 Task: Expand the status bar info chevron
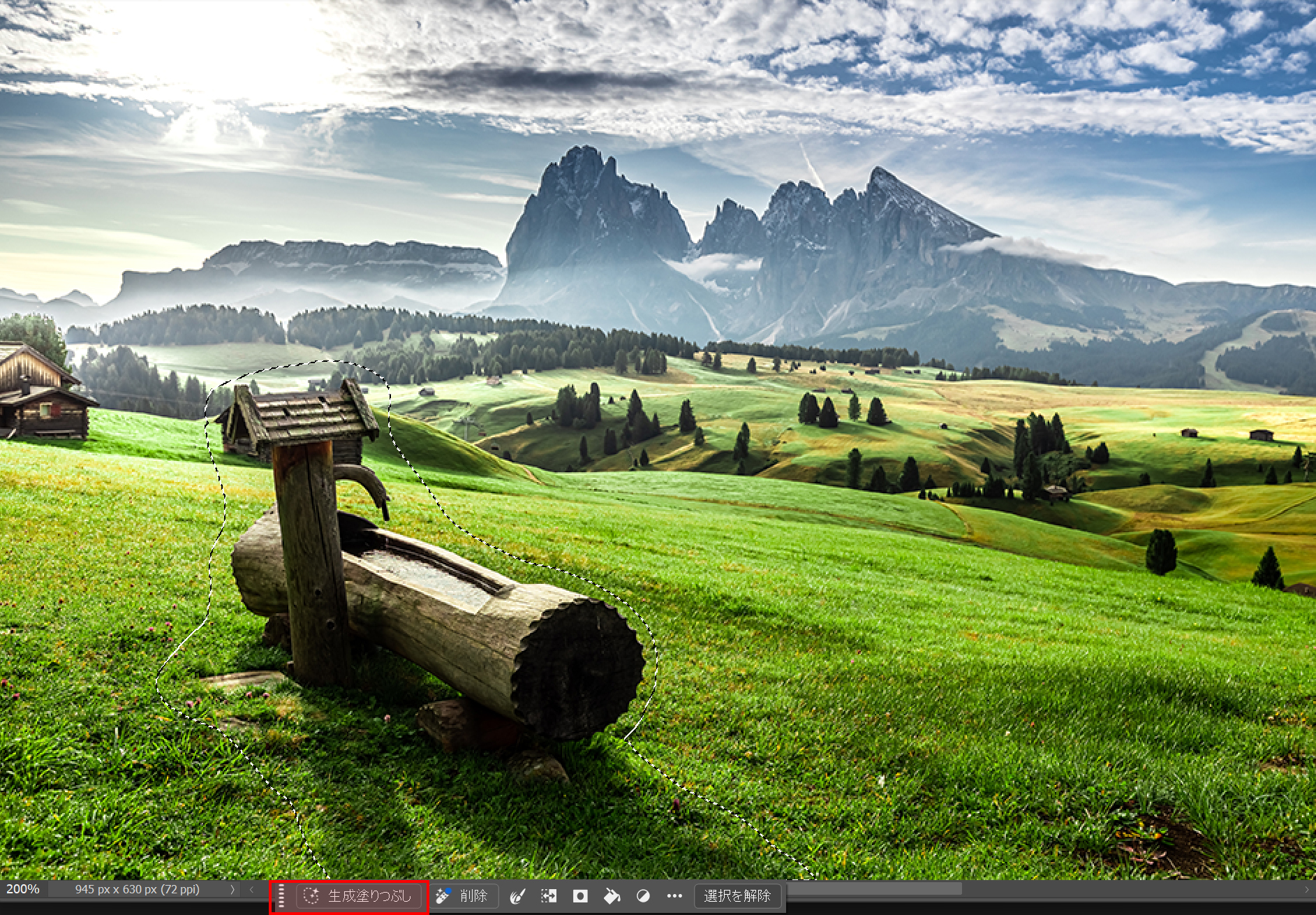[x=232, y=889]
